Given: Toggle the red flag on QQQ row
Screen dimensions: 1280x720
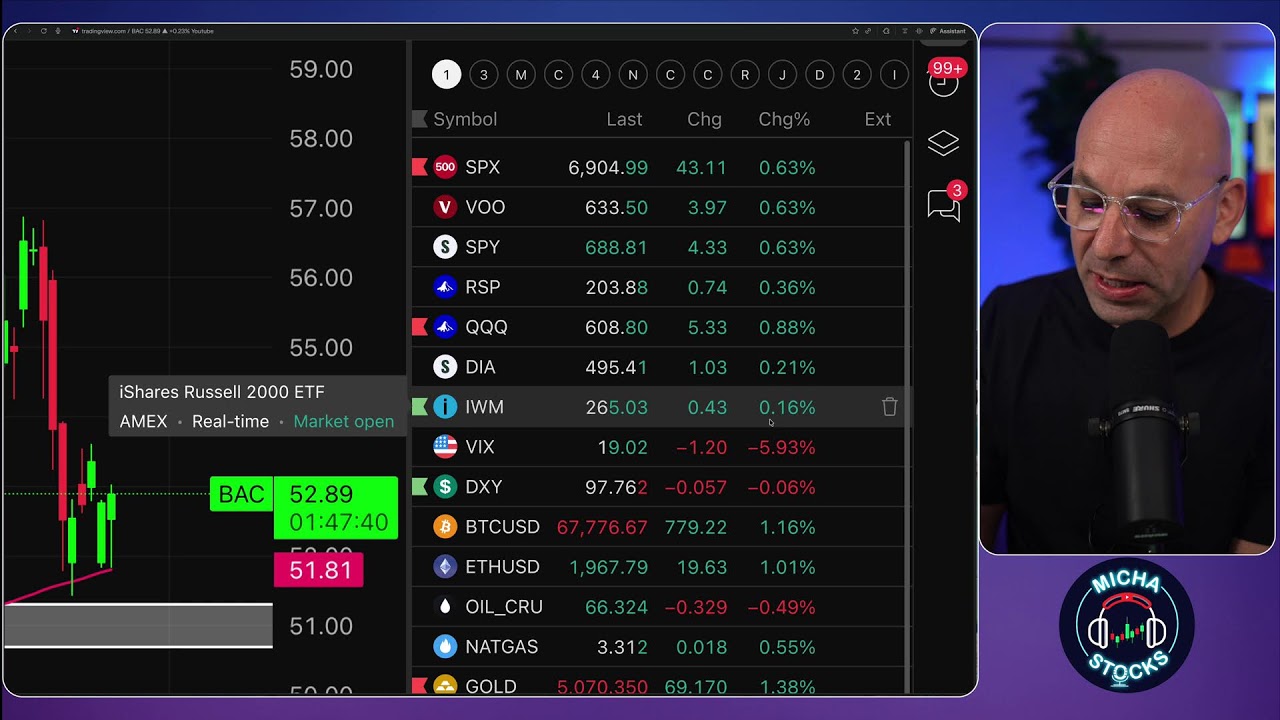Looking at the screenshot, I should 420,327.
